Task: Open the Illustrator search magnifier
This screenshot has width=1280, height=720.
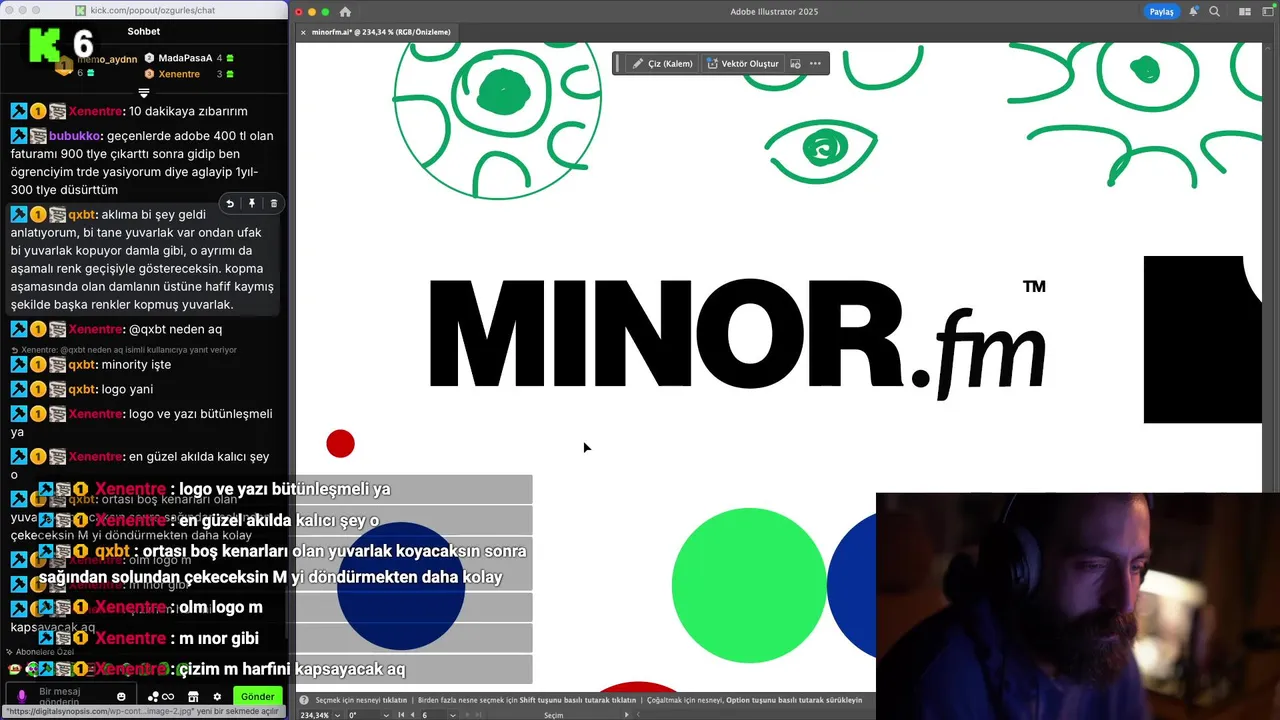Action: point(1214,12)
